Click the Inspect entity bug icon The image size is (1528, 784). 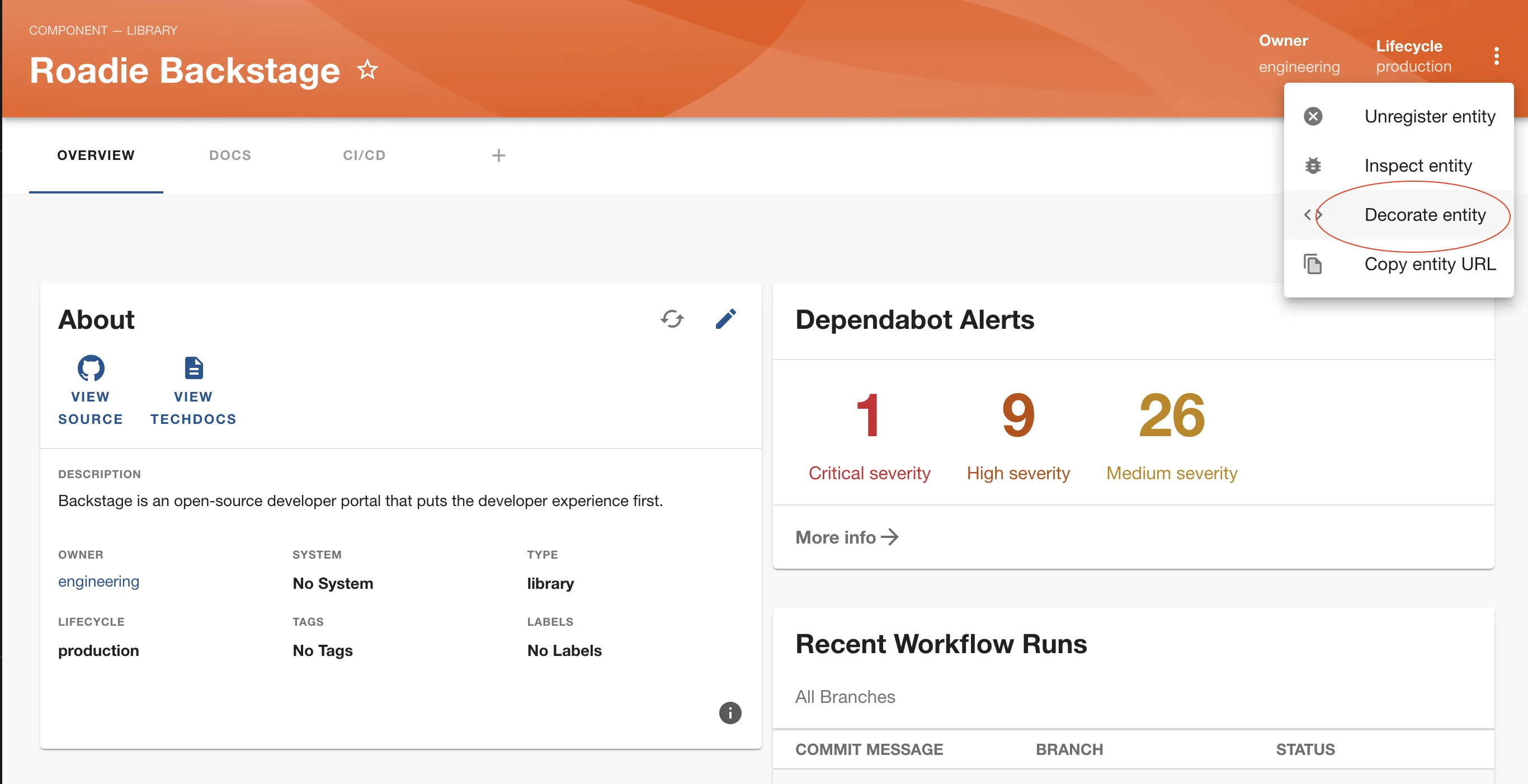[1313, 166]
